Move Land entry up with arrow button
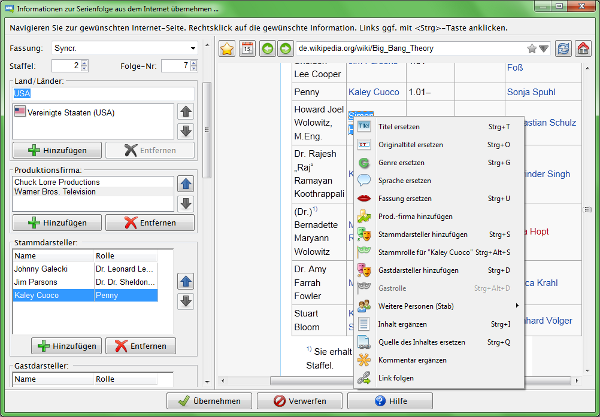The height and width of the screenshot is (417, 600). pyautogui.click(x=185, y=108)
